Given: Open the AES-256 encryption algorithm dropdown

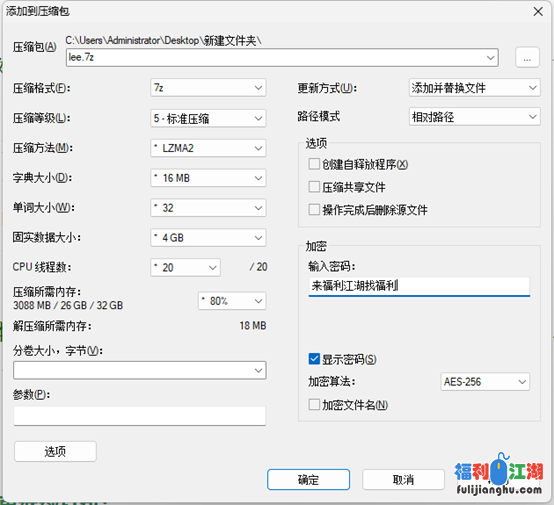Looking at the screenshot, I should click(x=485, y=382).
